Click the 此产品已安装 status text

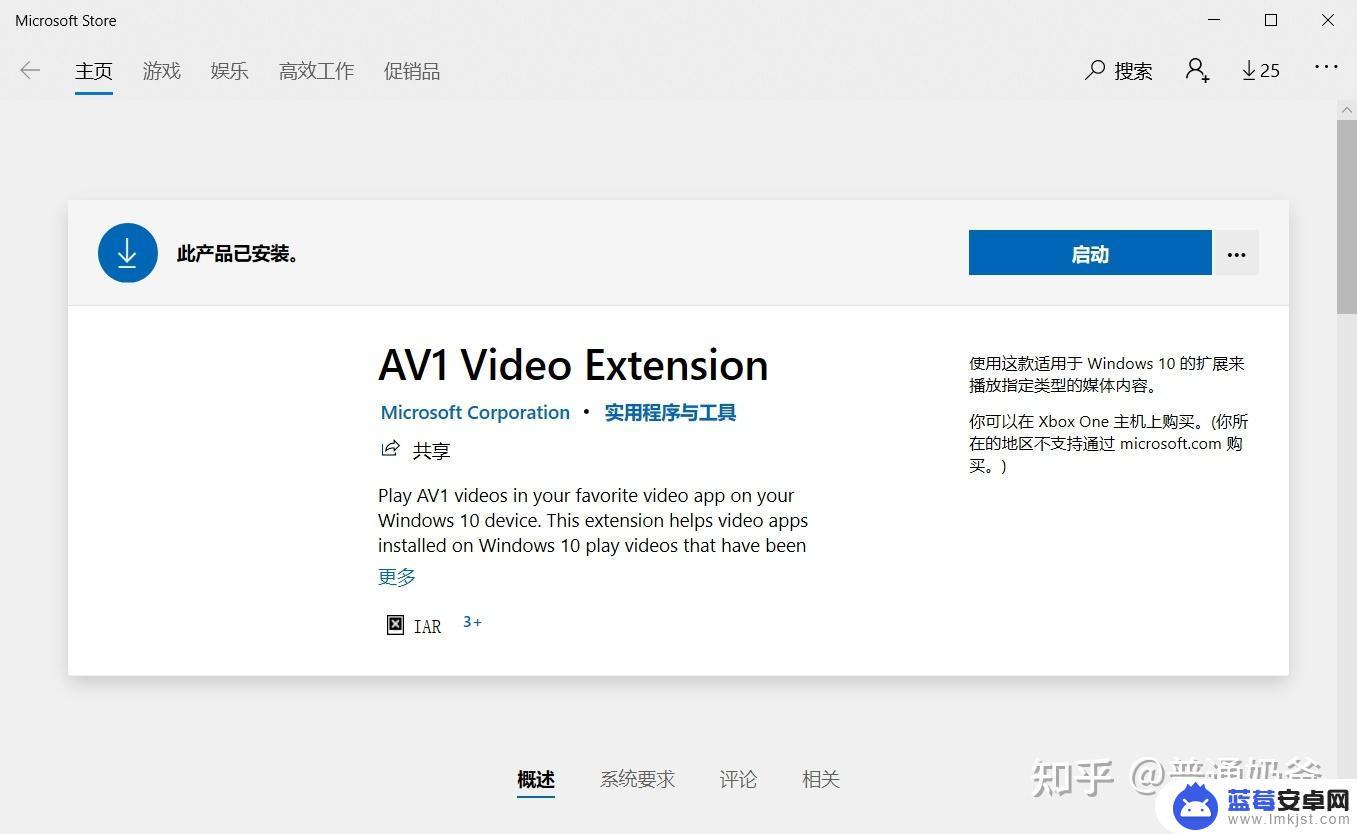coord(238,254)
